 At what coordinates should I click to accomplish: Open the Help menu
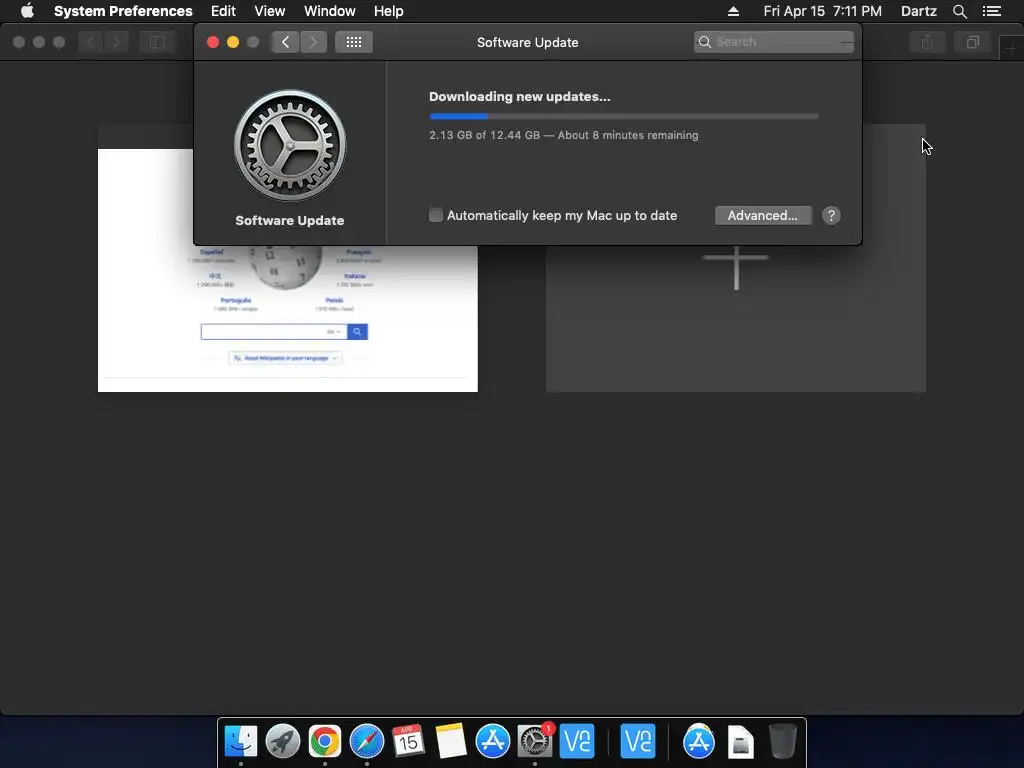point(389,11)
